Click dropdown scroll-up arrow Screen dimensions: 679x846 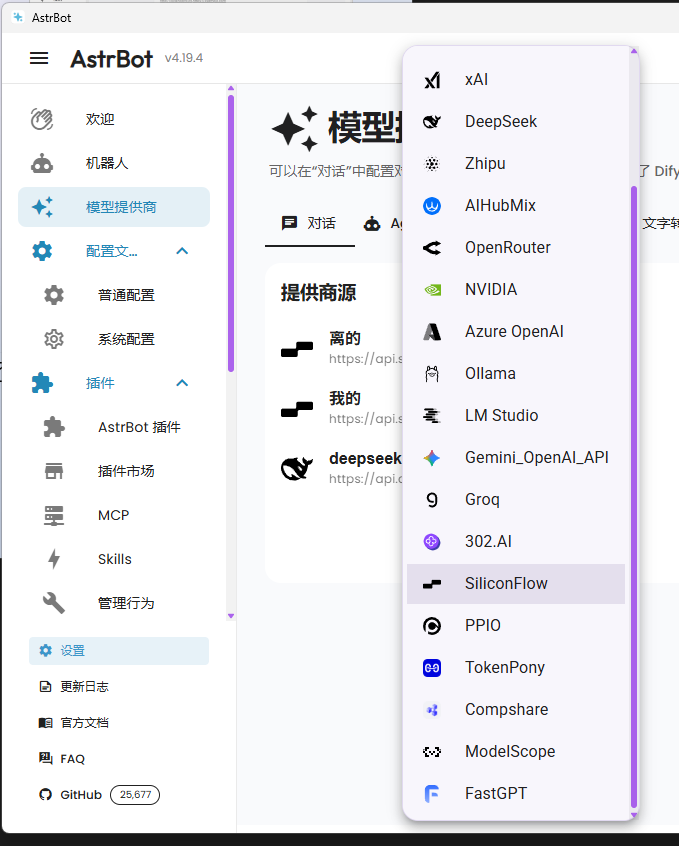634,51
